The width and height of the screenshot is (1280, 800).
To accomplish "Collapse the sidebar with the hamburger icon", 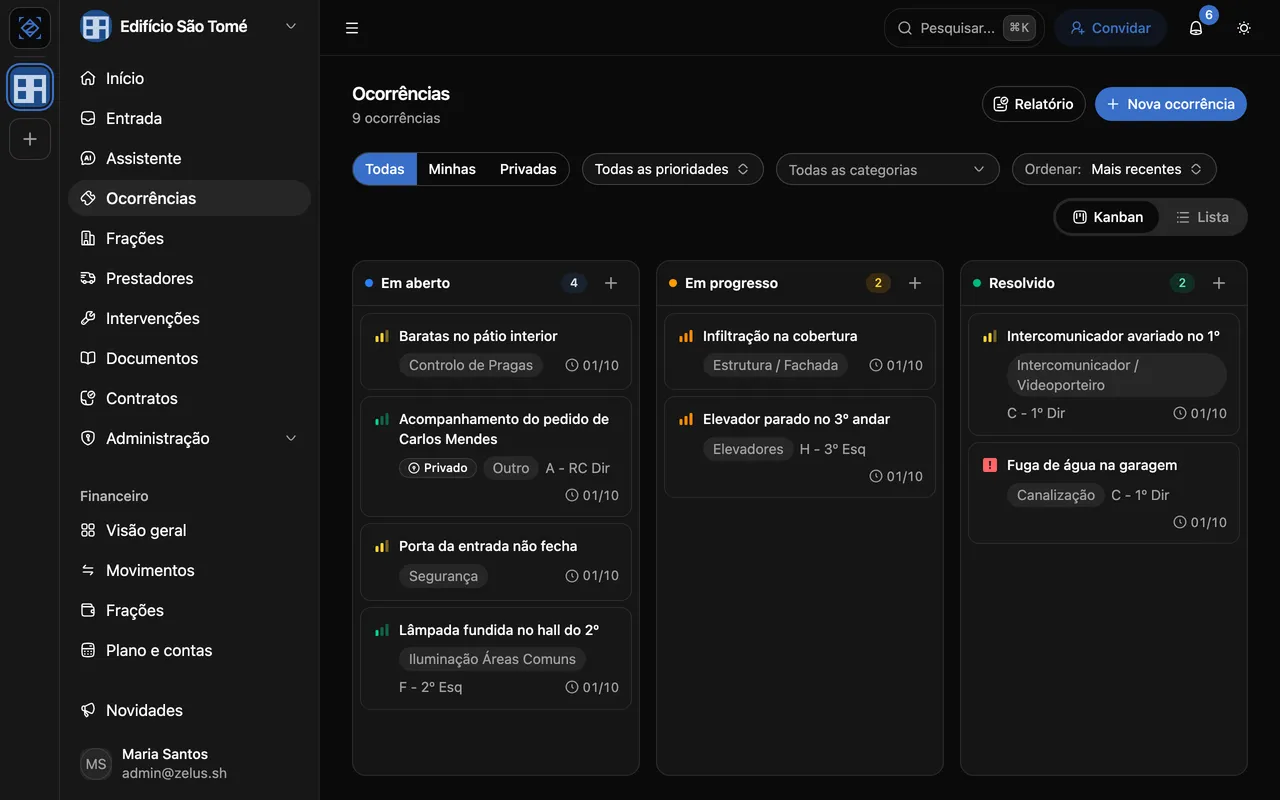I will click(352, 28).
